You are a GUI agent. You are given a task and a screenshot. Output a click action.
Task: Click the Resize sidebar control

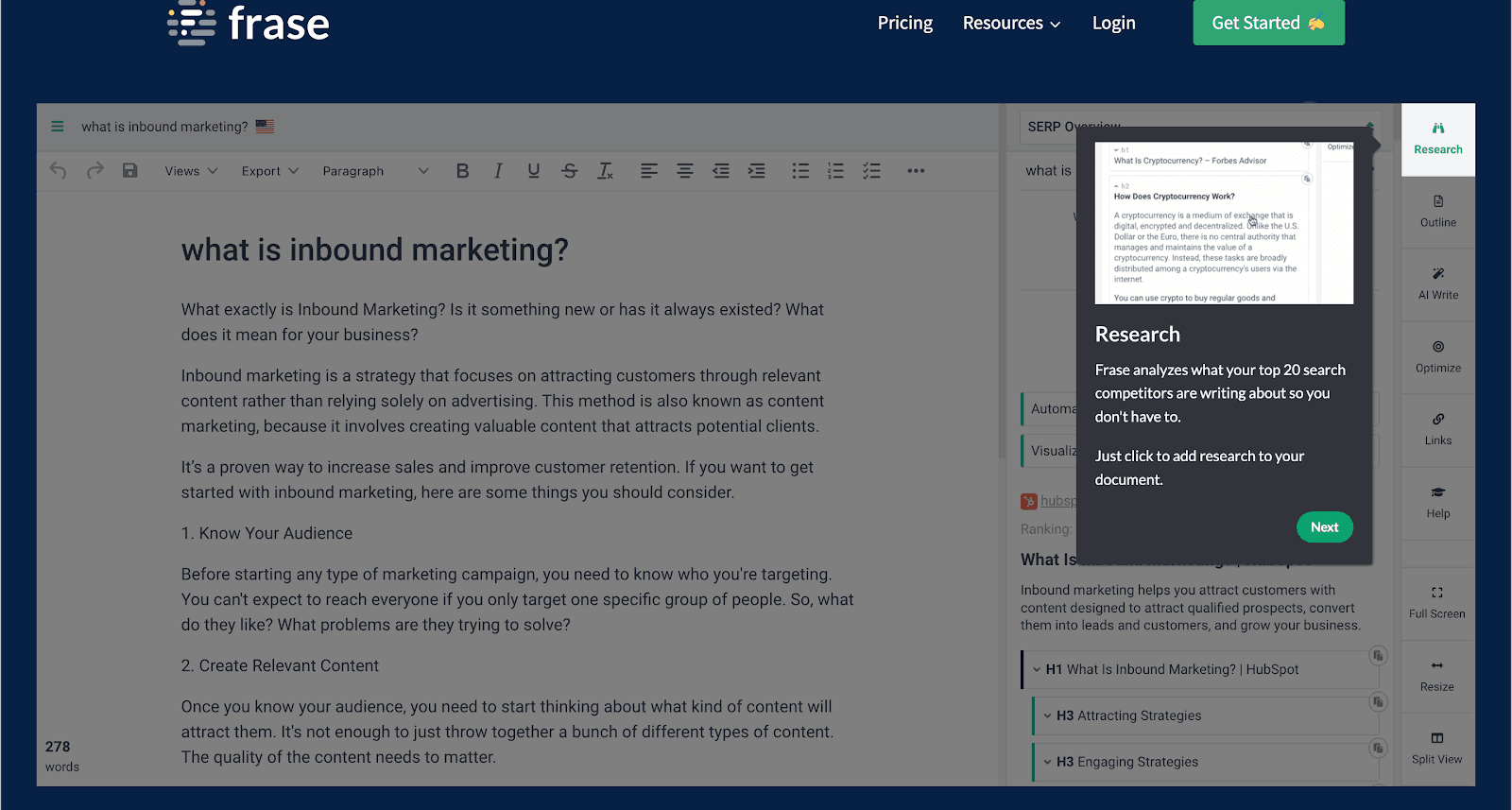point(1437,676)
